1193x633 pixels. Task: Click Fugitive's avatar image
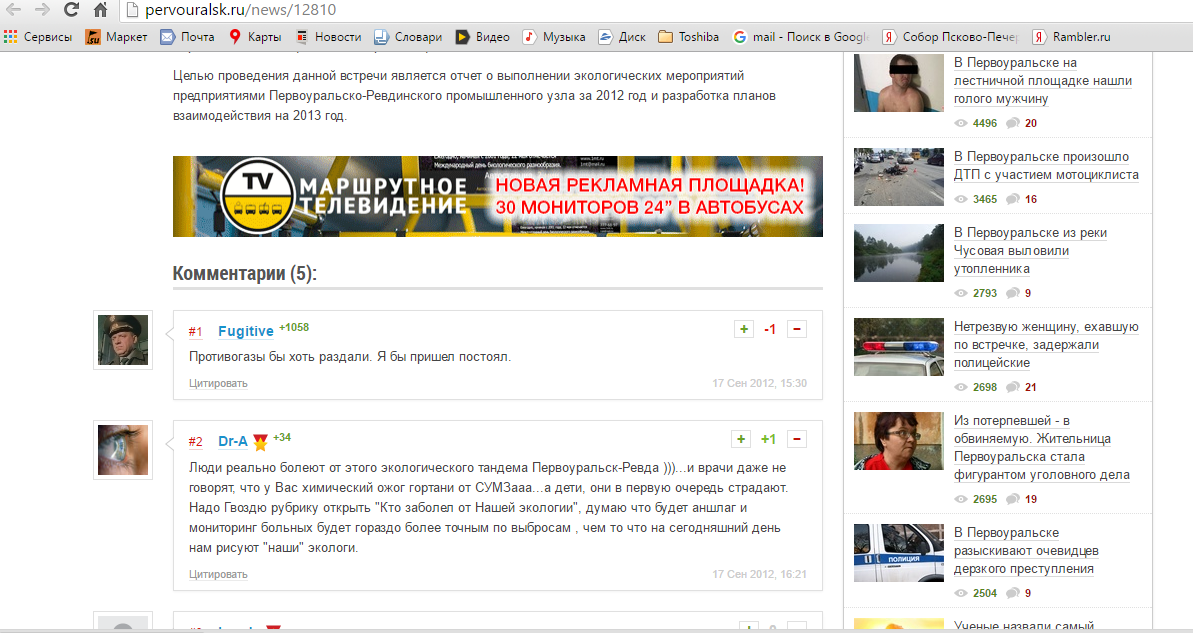click(122, 340)
